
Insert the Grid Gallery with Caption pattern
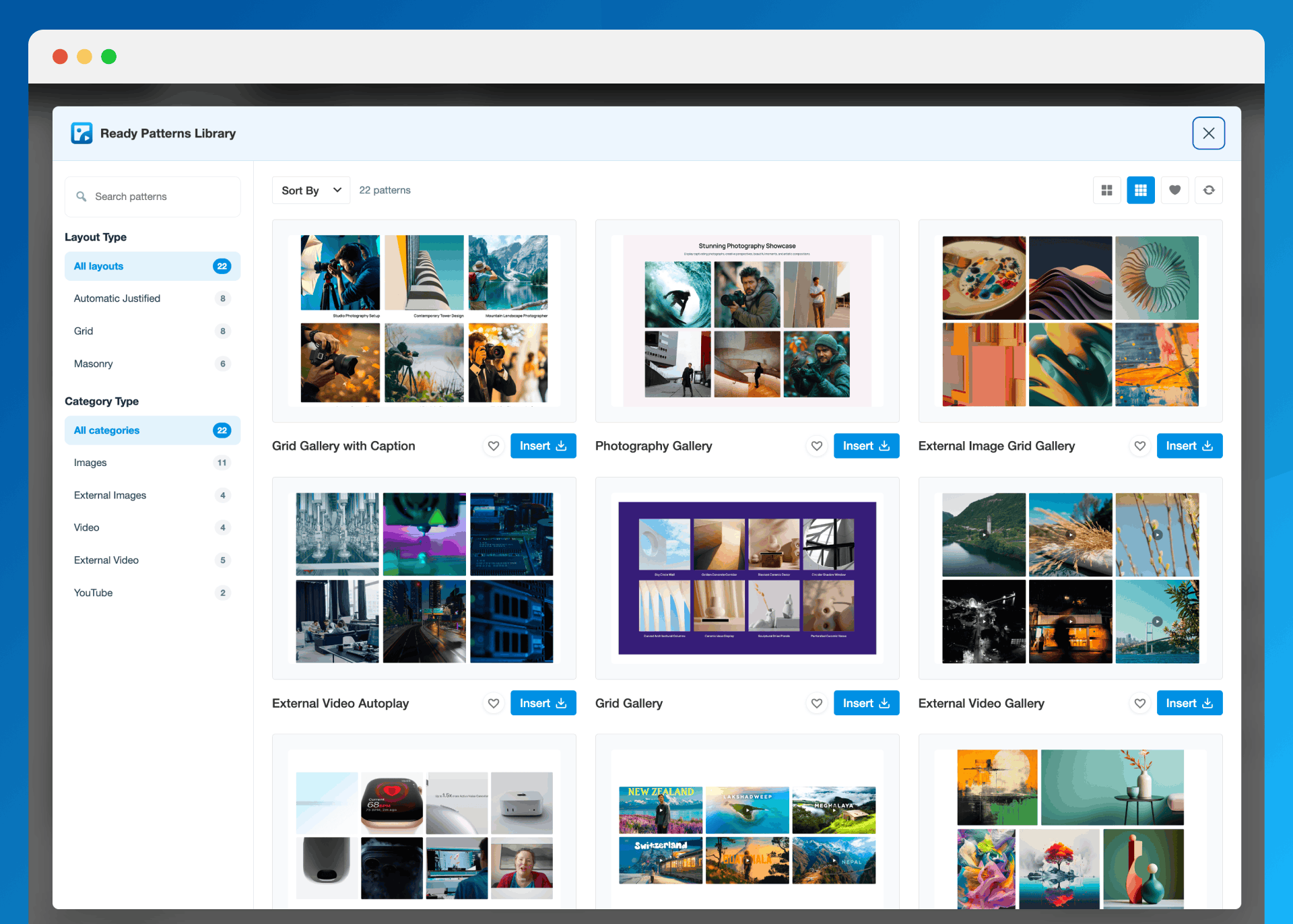point(543,446)
